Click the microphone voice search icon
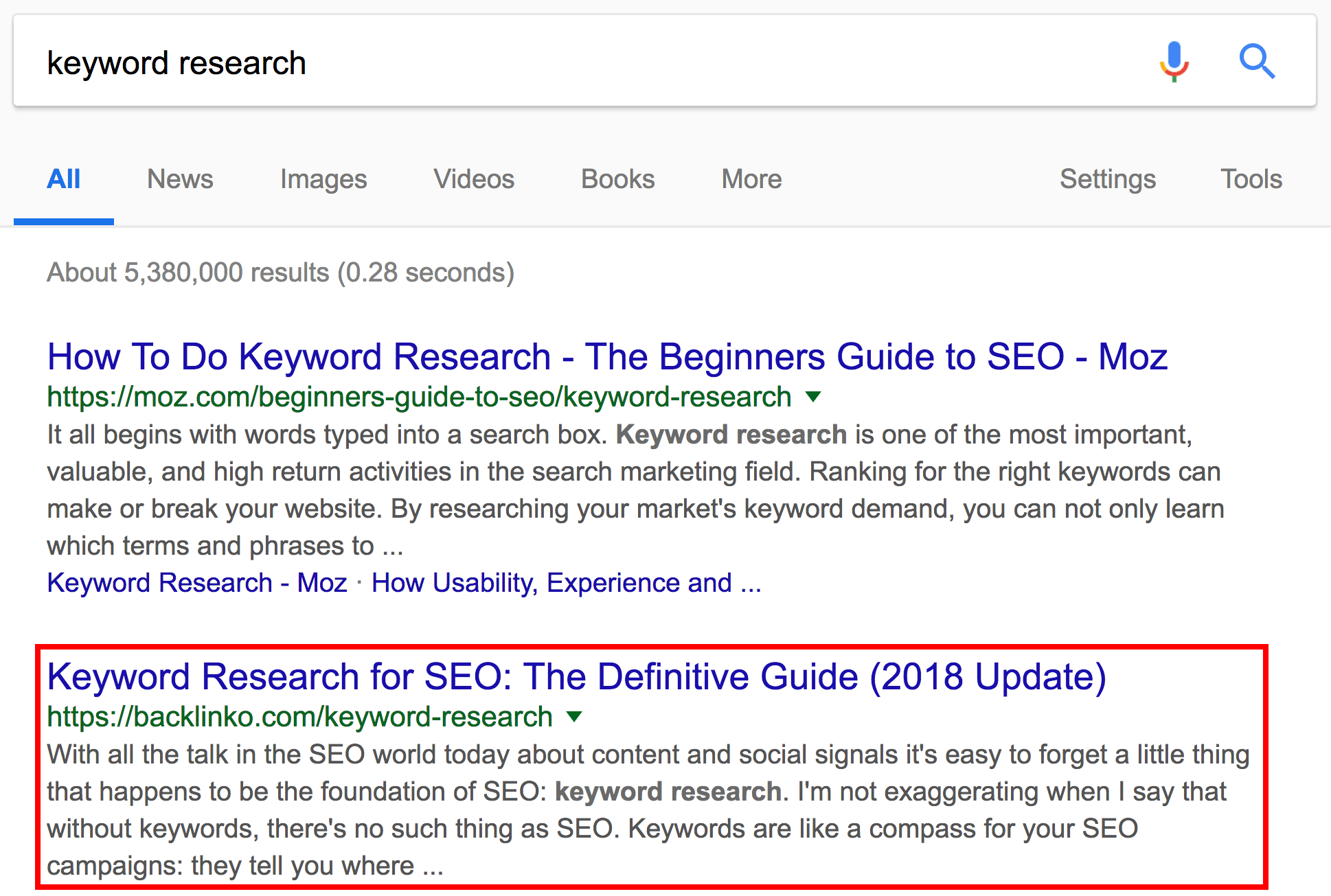Viewport: 1331px width, 896px height. [x=1174, y=62]
